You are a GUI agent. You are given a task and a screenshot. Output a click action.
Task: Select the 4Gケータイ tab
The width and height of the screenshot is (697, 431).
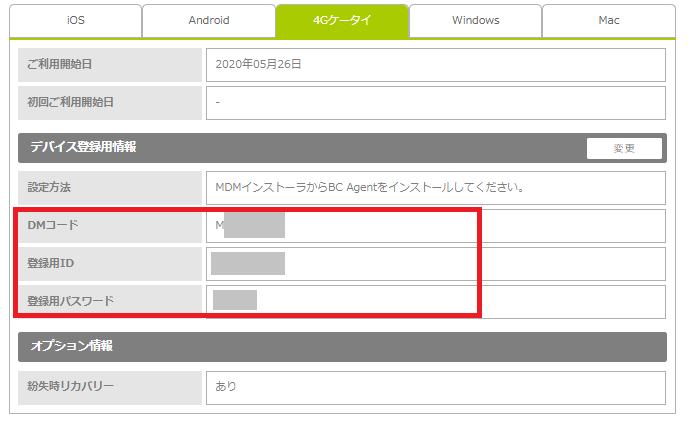point(341,20)
